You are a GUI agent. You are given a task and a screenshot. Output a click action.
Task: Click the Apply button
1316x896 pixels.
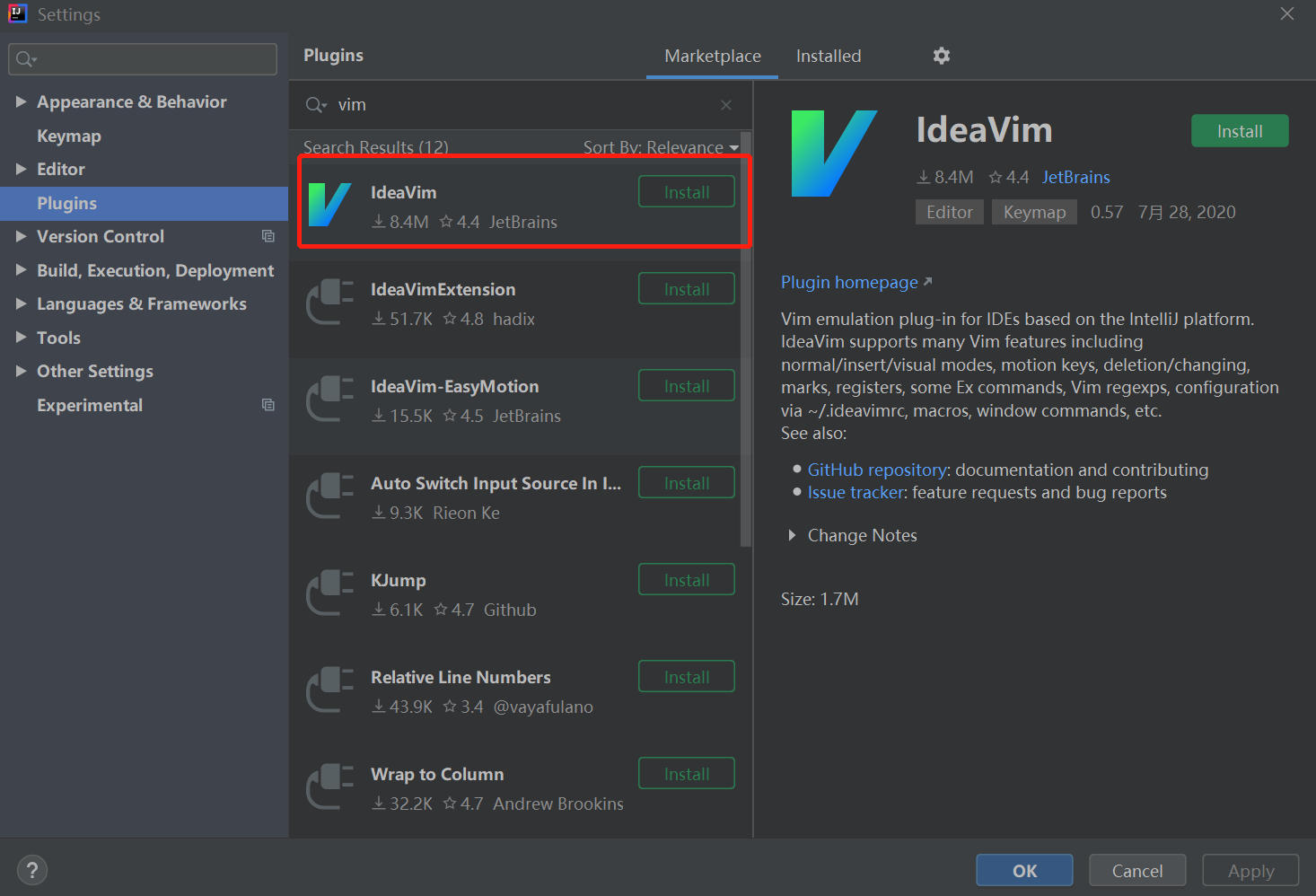1250,870
